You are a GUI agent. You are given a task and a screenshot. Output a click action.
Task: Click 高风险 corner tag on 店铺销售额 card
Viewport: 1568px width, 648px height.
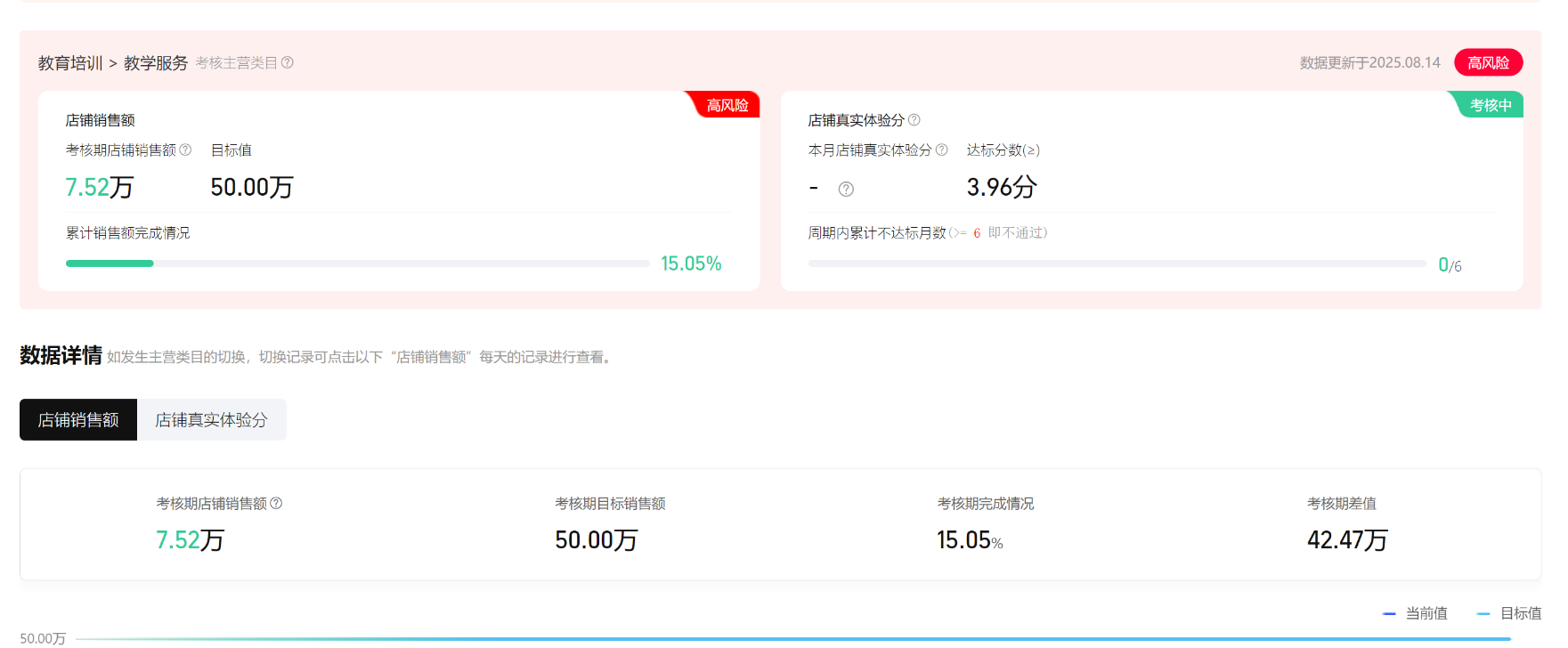click(x=727, y=105)
